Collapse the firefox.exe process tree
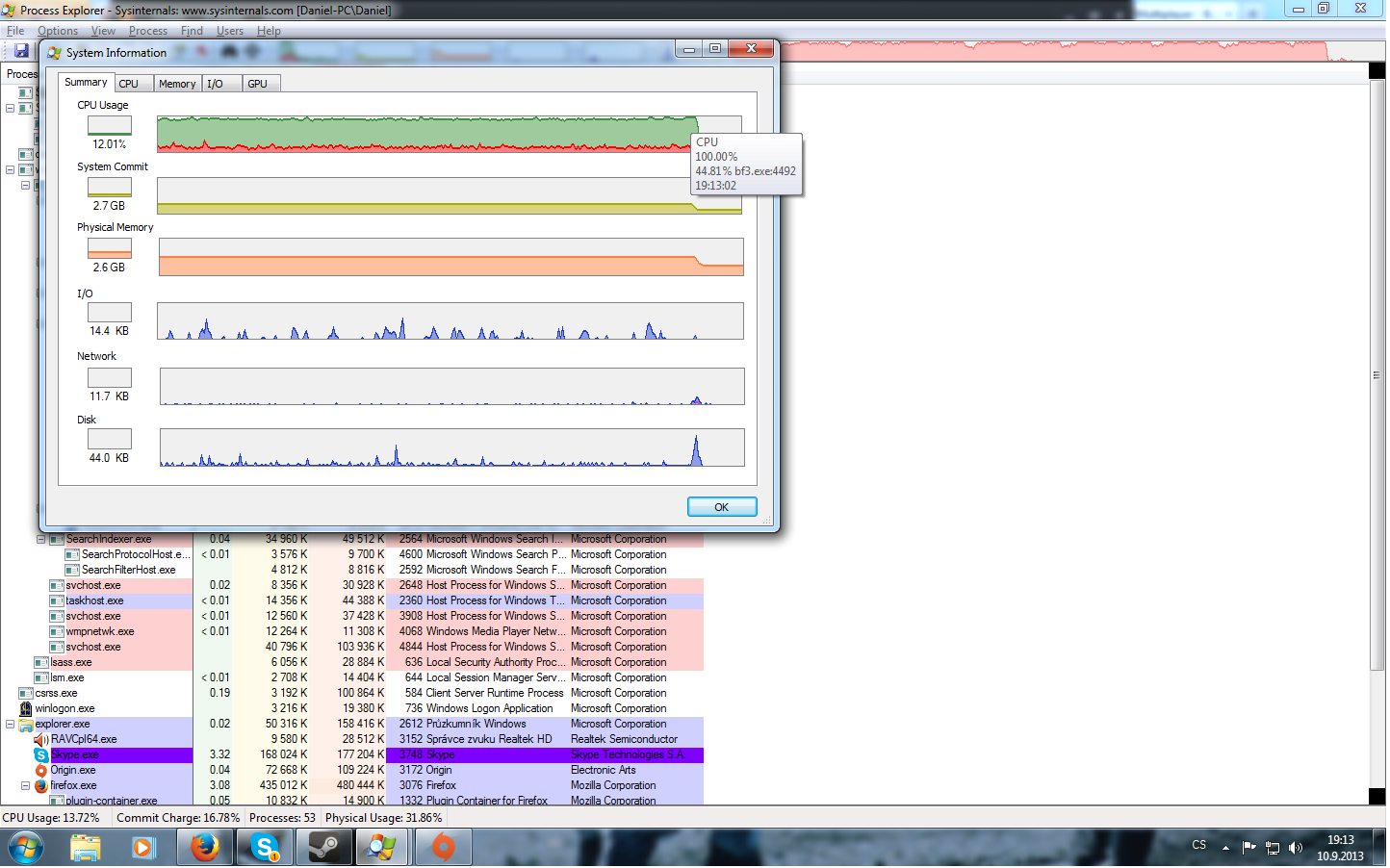Viewport: 1390px width, 868px height. click(26, 787)
